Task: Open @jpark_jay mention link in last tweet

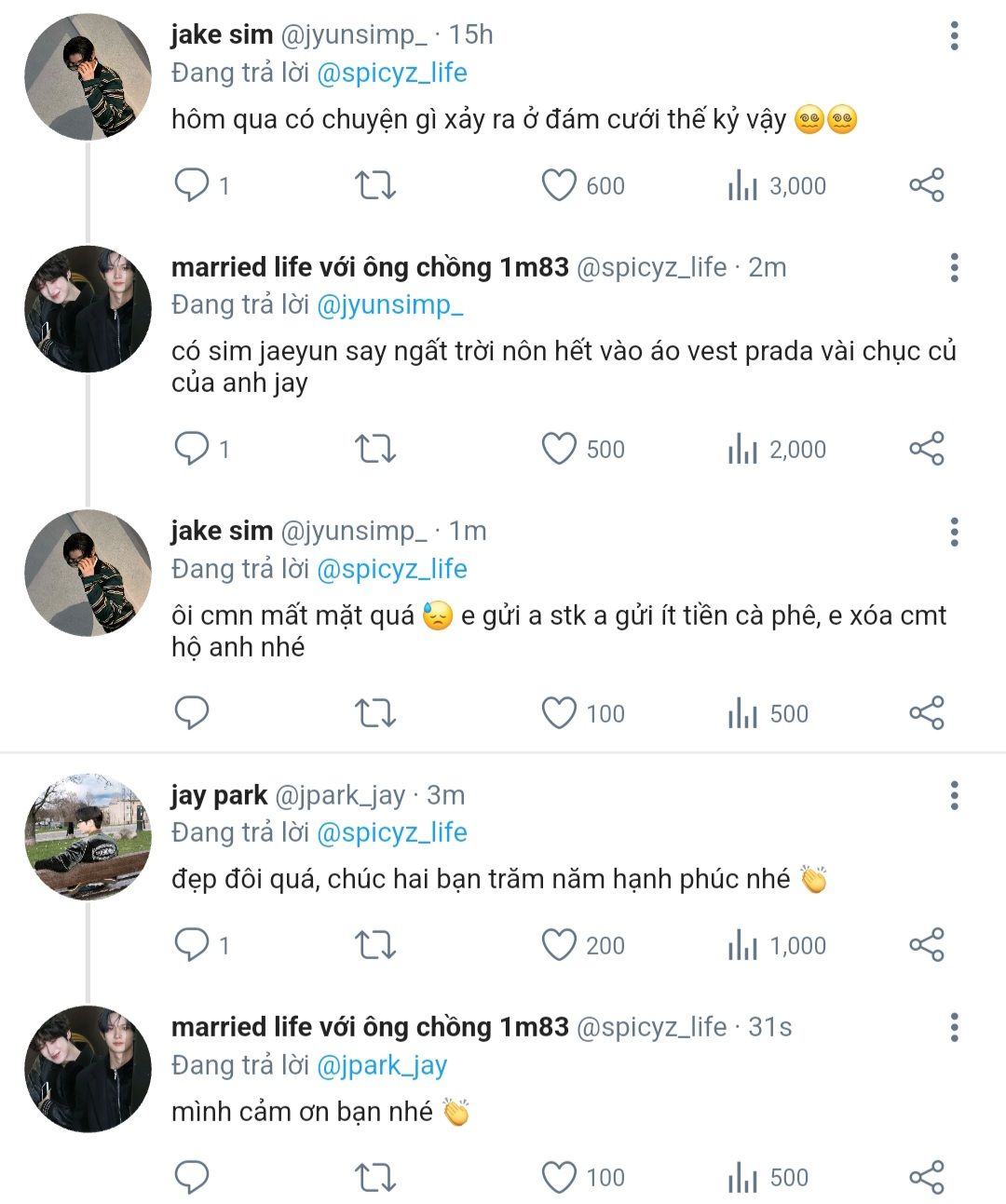Action: [382, 1065]
